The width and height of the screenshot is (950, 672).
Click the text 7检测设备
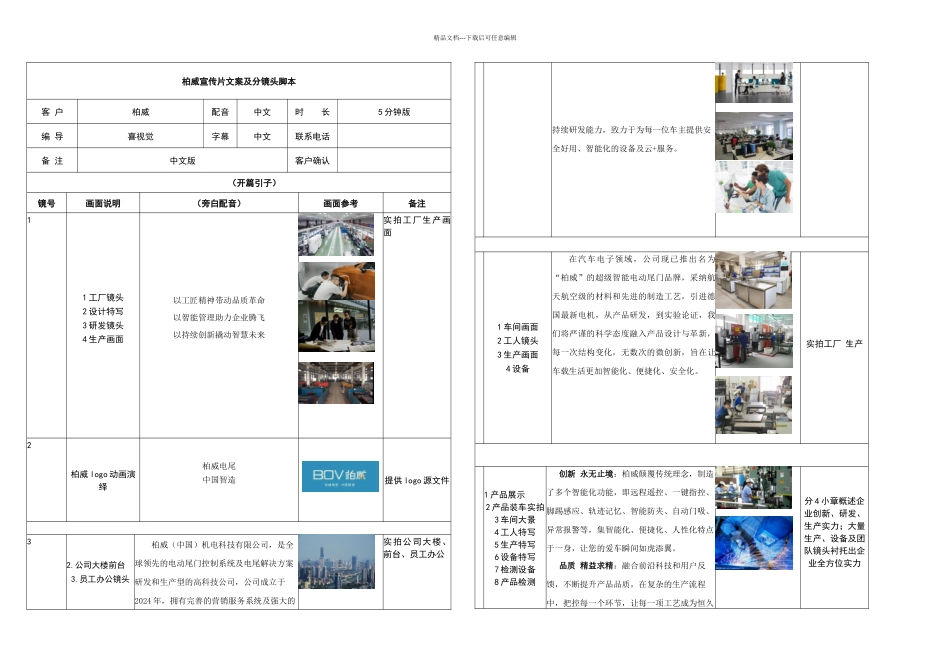pyautogui.click(x=514, y=569)
